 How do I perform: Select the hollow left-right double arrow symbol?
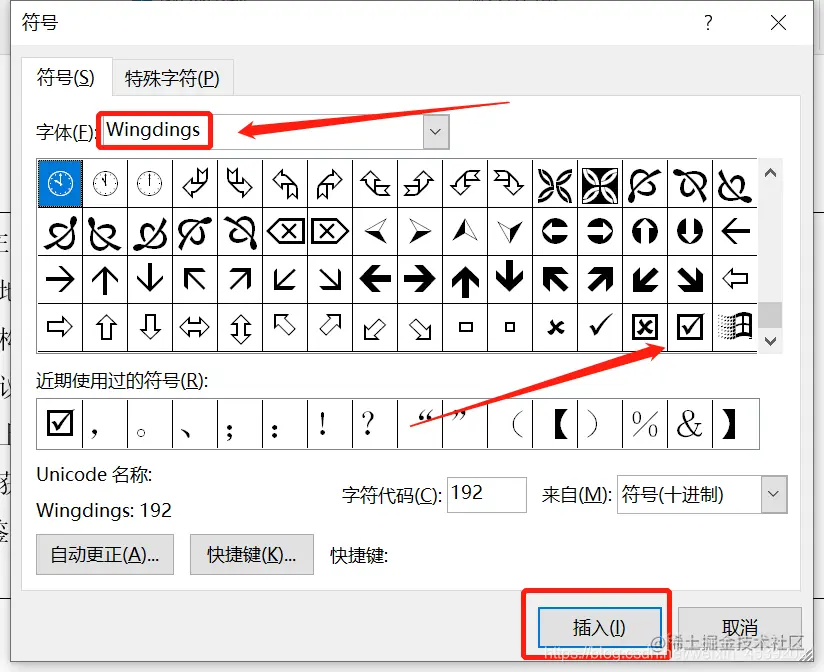pyautogui.click(x=195, y=328)
